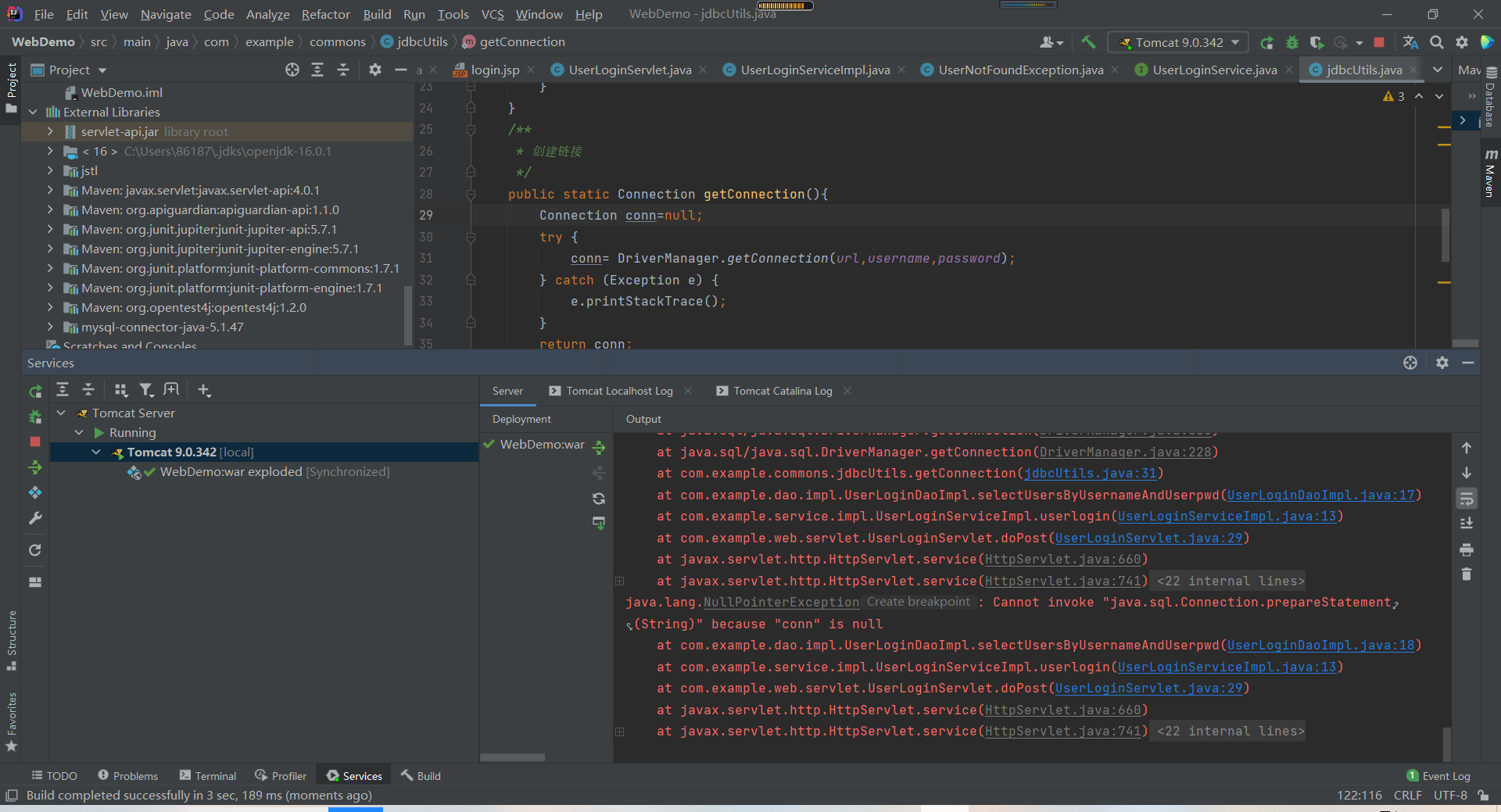Click the Build Project hammer icon

[1088, 42]
